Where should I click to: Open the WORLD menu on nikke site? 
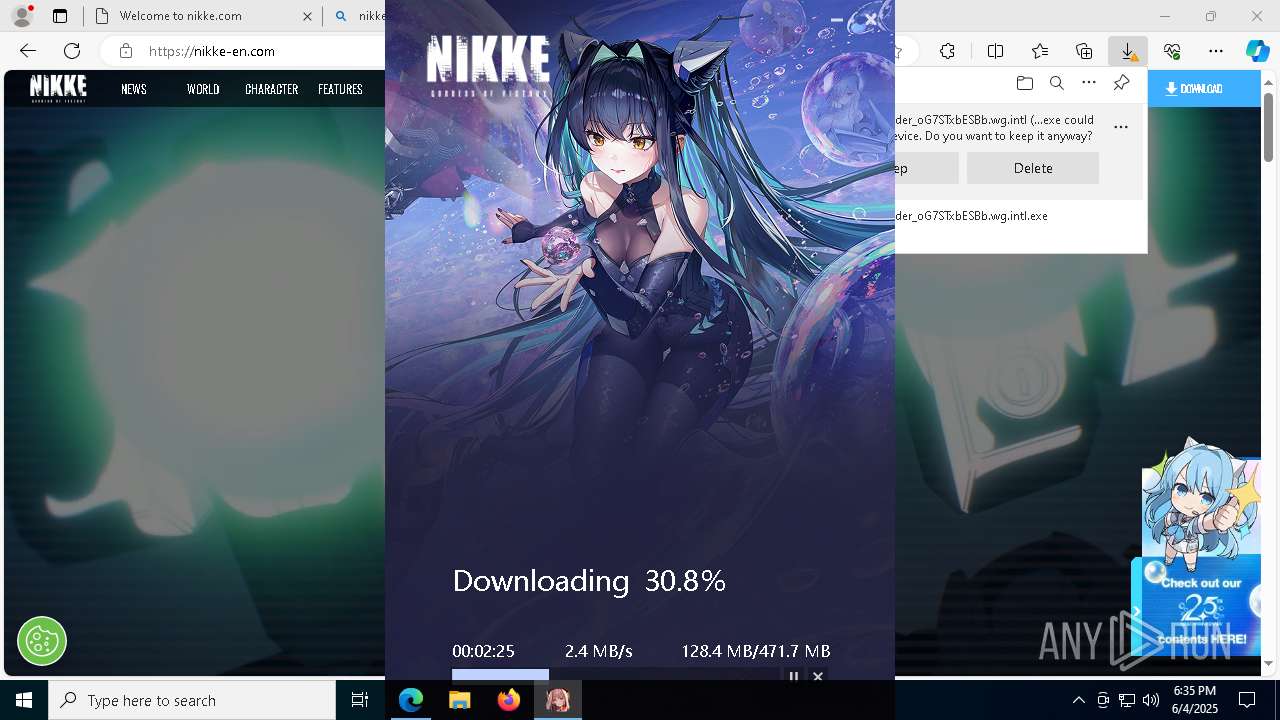tap(203, 89)
